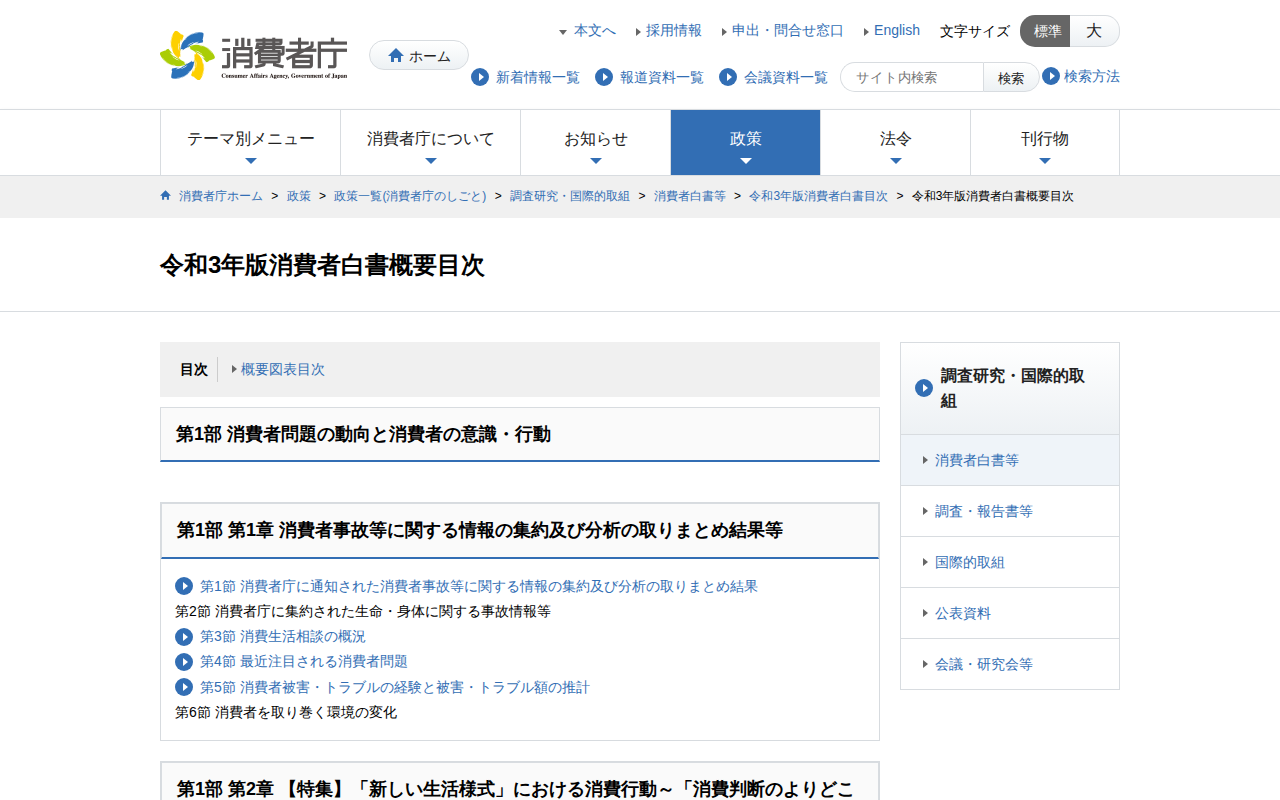Set text size to 標準
This screenshot has height=800, width=1280.
[1046, 31]
